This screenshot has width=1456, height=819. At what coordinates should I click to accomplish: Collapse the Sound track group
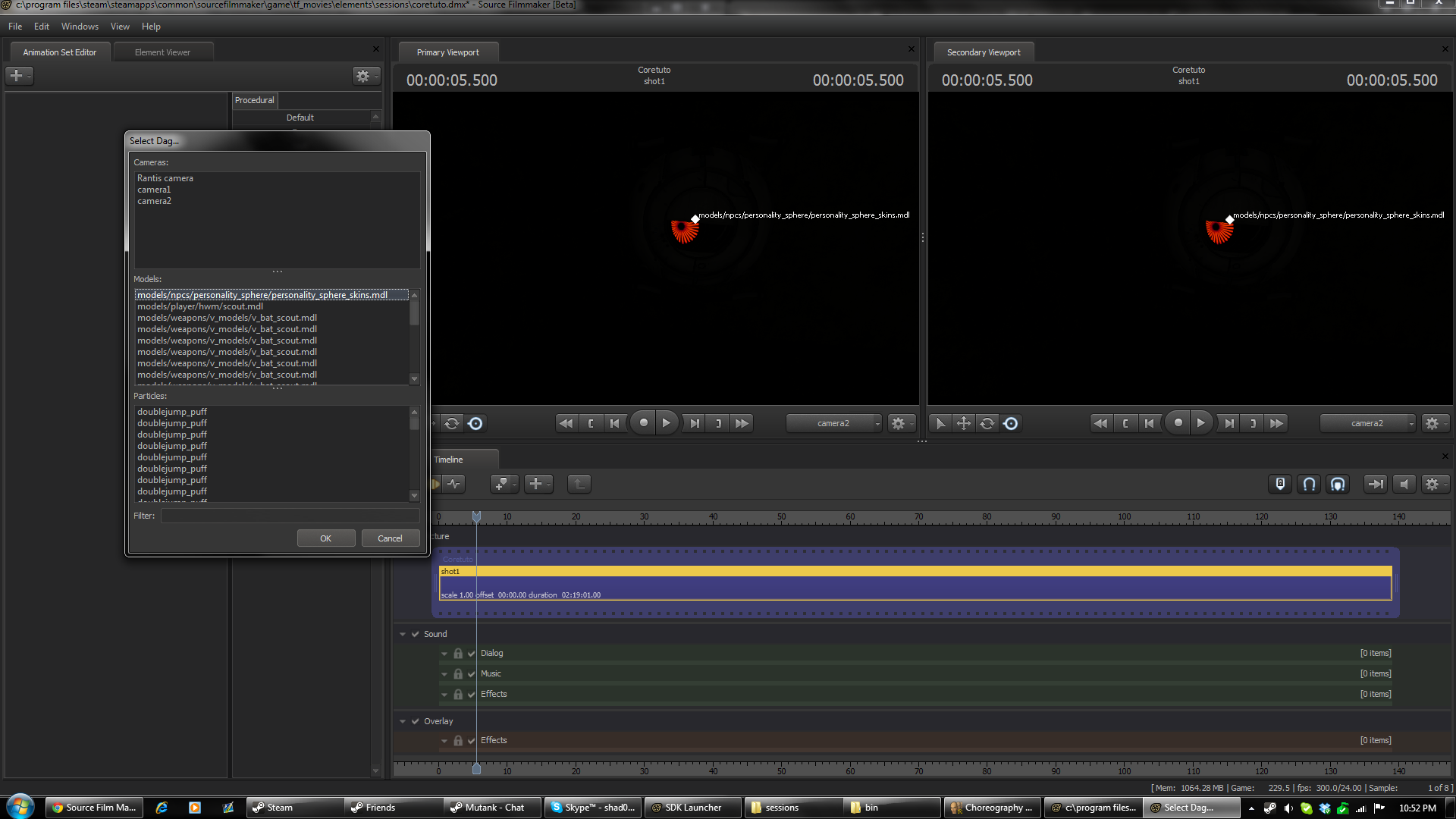tap(403, 634)
